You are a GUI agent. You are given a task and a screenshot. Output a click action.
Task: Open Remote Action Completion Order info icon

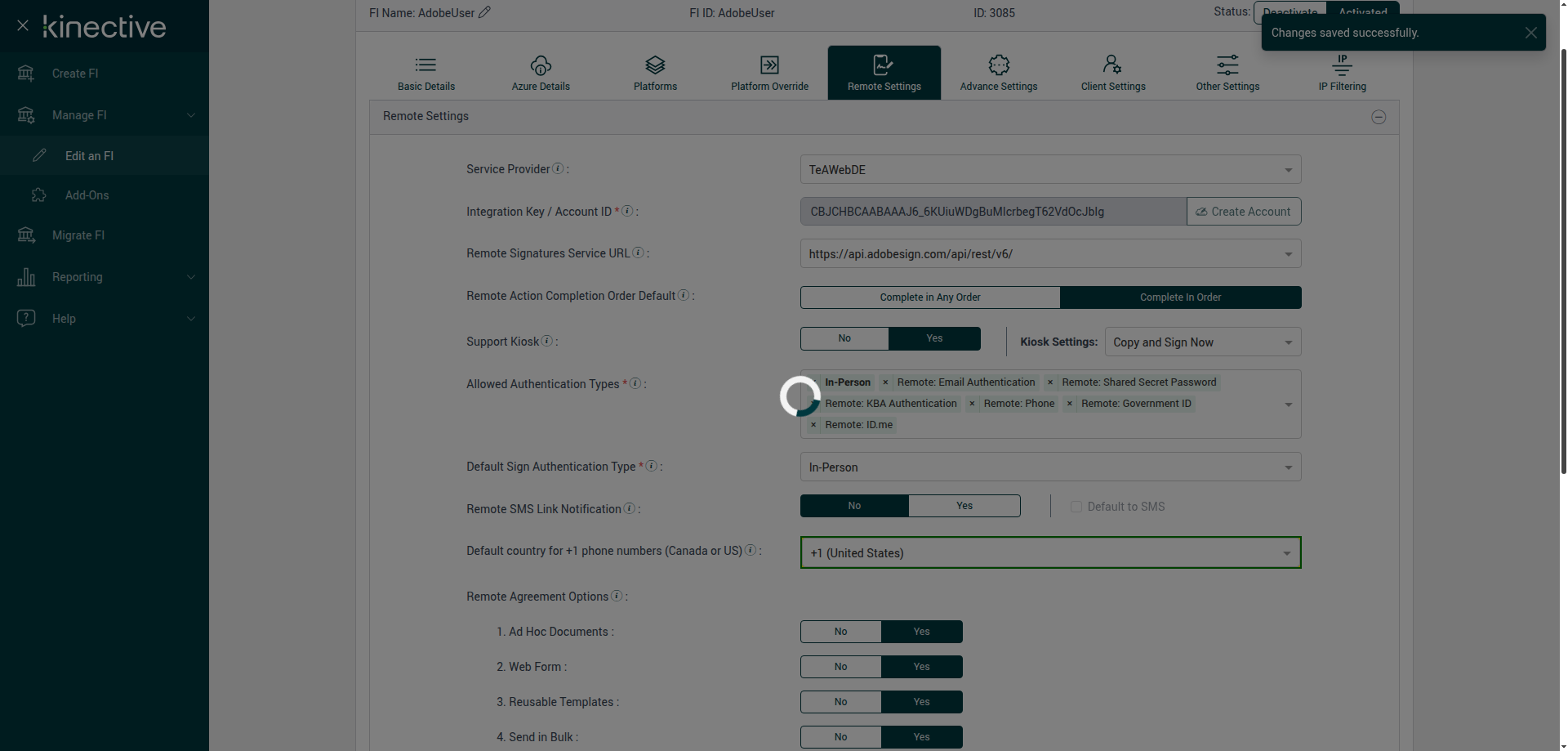click(684, 295)
